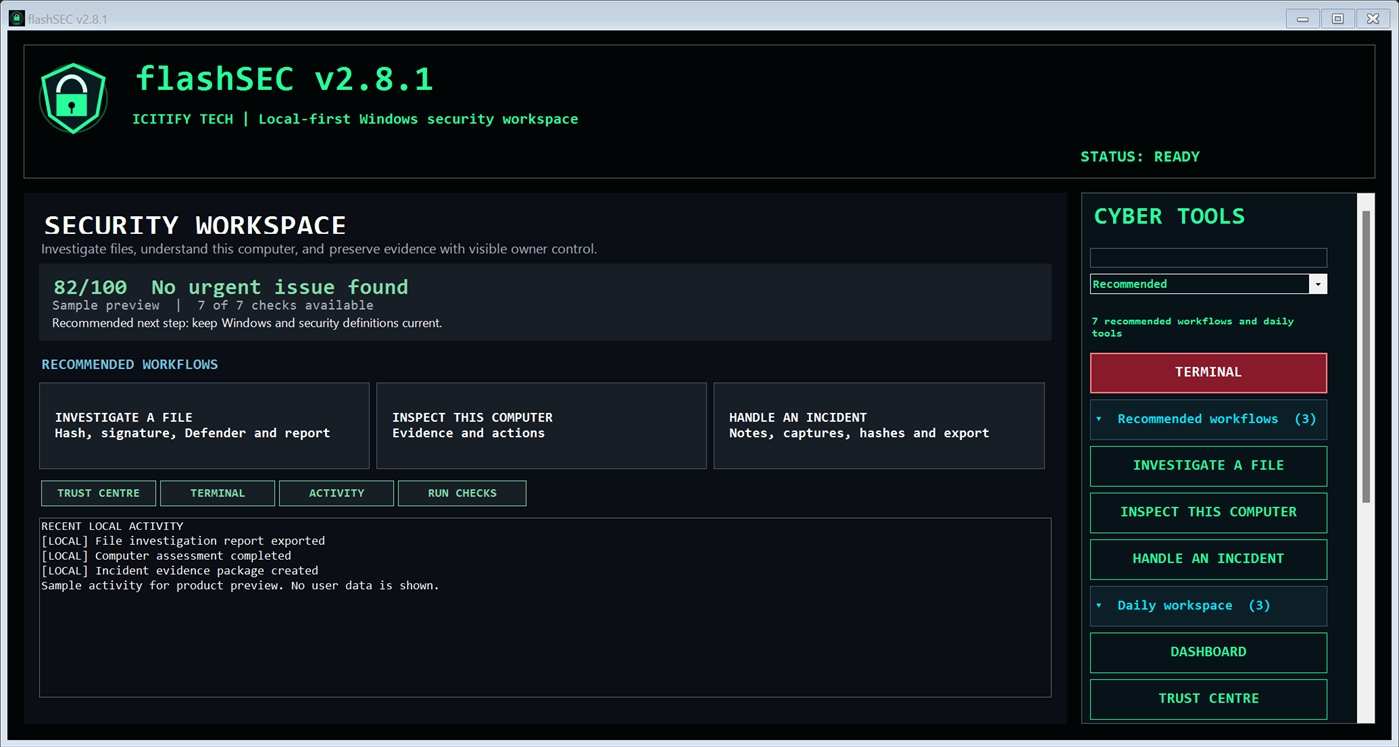1399x747 pixels.
Task: Open the red TERMINAL button in Cyber Tools
Action: coord(1208,372)
